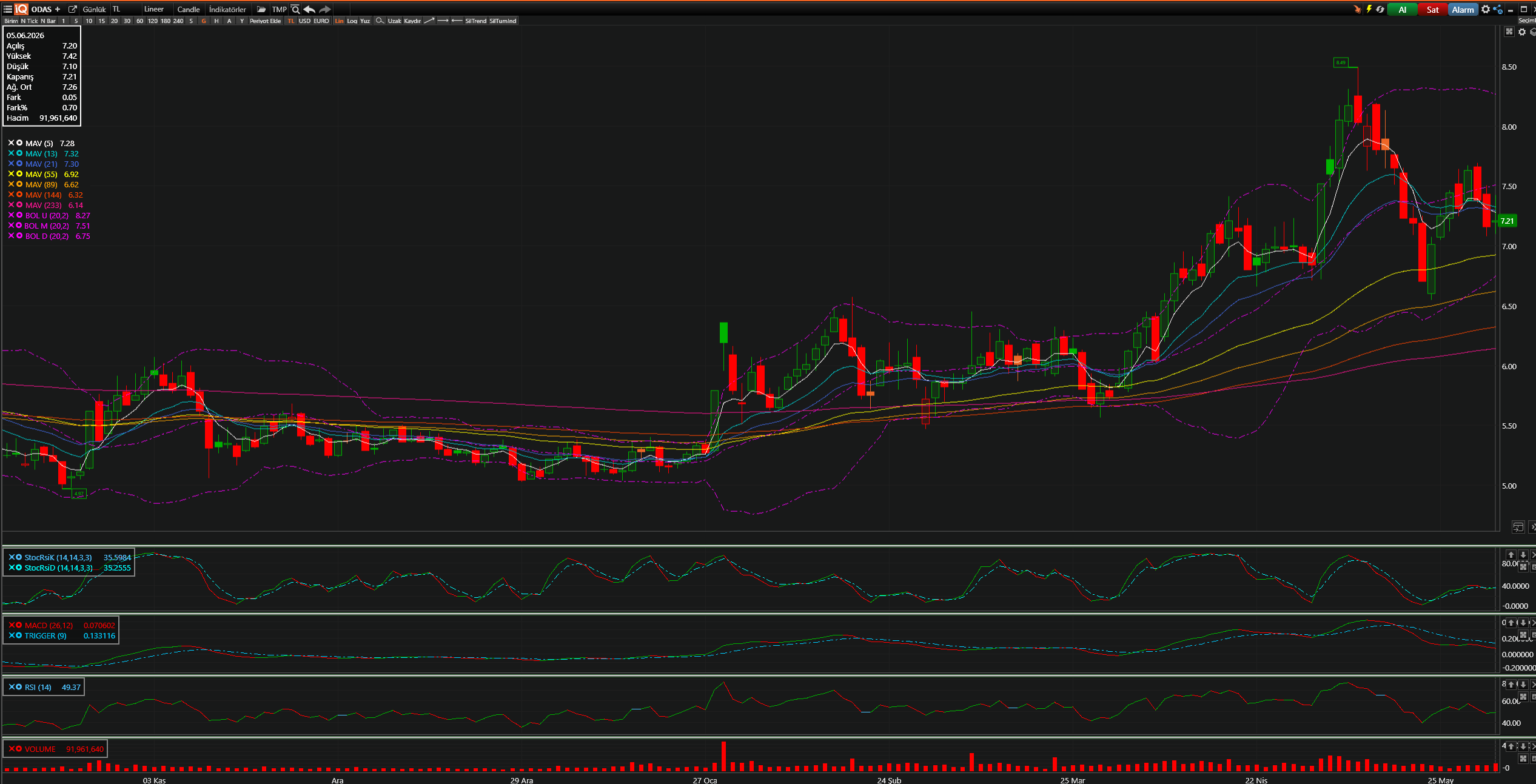The width and height of the screenshot is (1536, 784).
Task: Toggle visibility circle of MAV (13)
Action: [19, 153]
